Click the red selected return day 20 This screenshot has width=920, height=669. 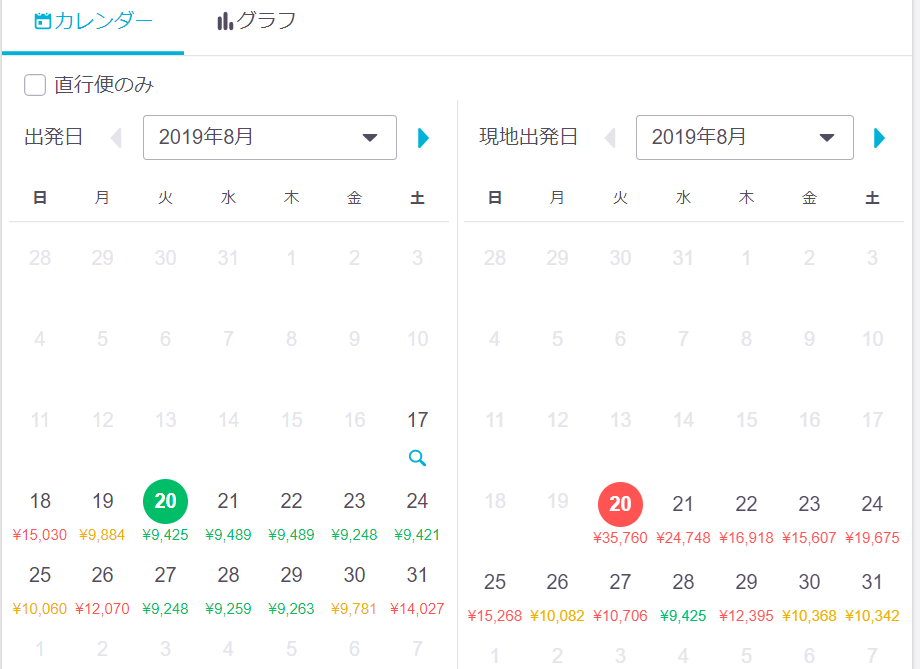click(620, 504)
